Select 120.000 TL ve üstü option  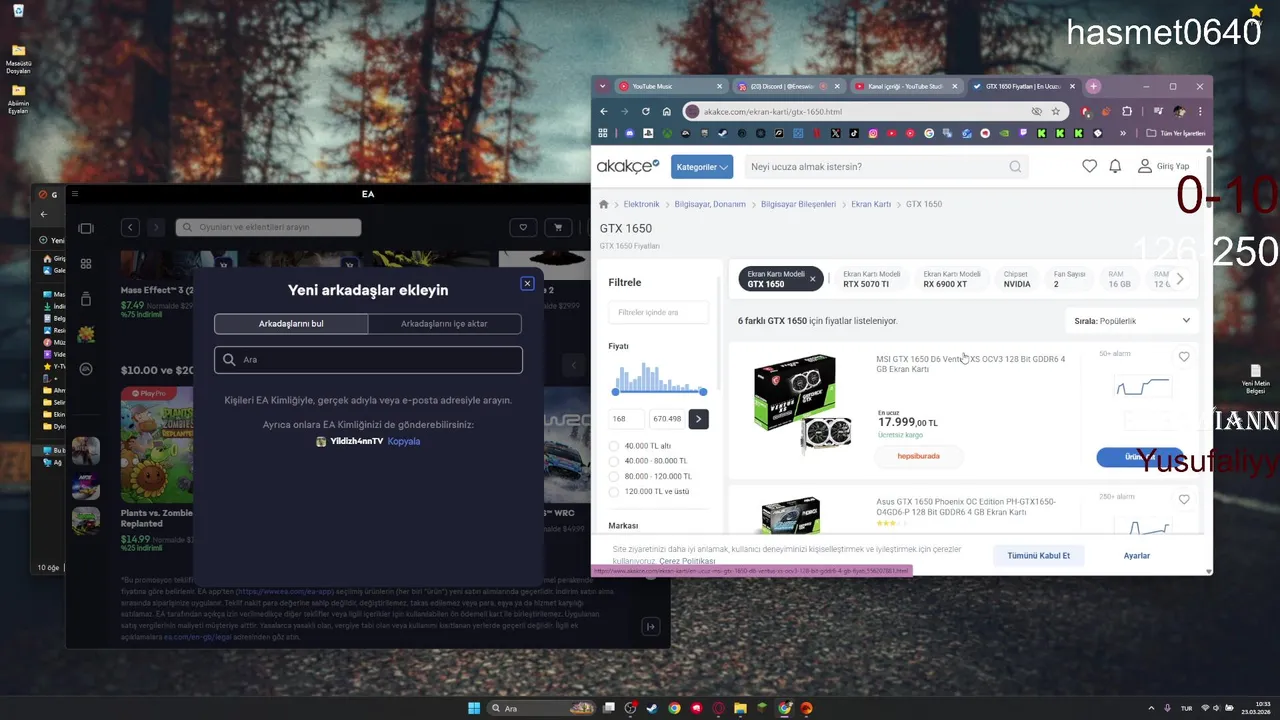click(x=614, y=491)
